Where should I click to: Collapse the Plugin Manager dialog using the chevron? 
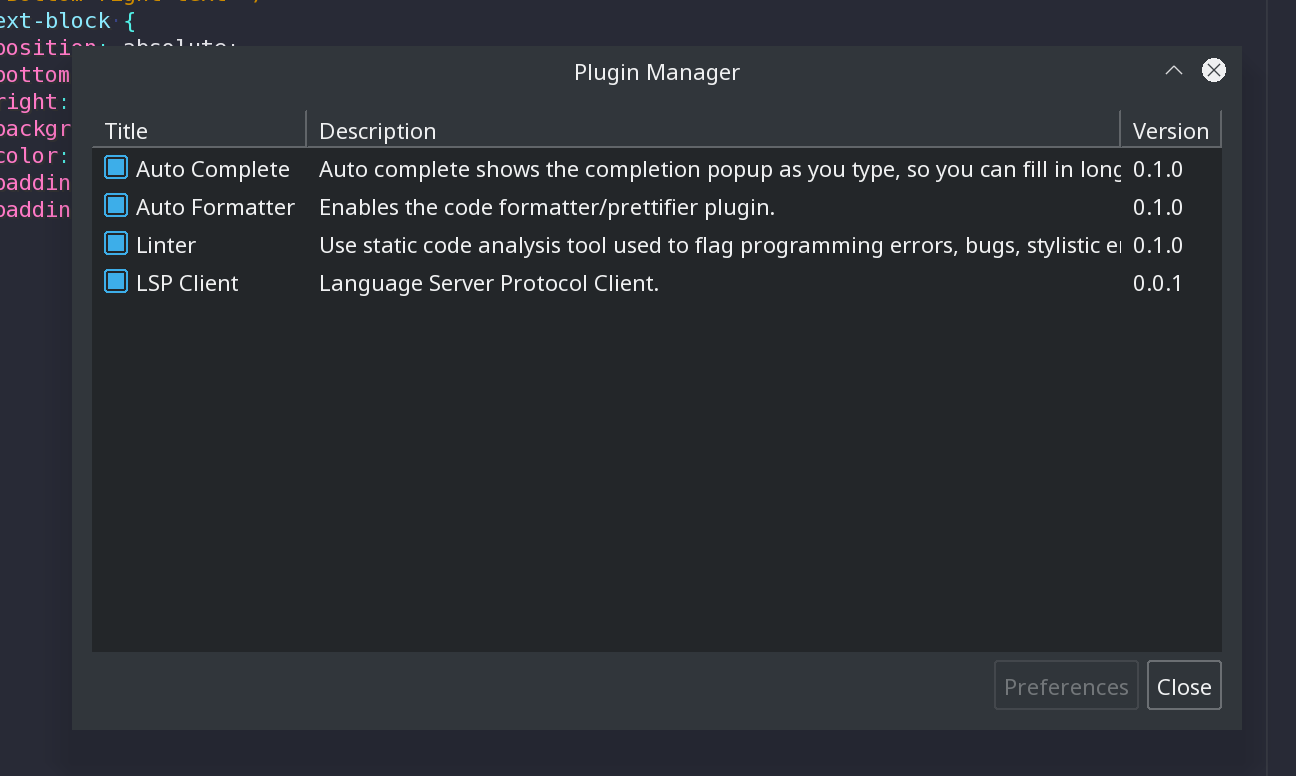pos(1173,71)
